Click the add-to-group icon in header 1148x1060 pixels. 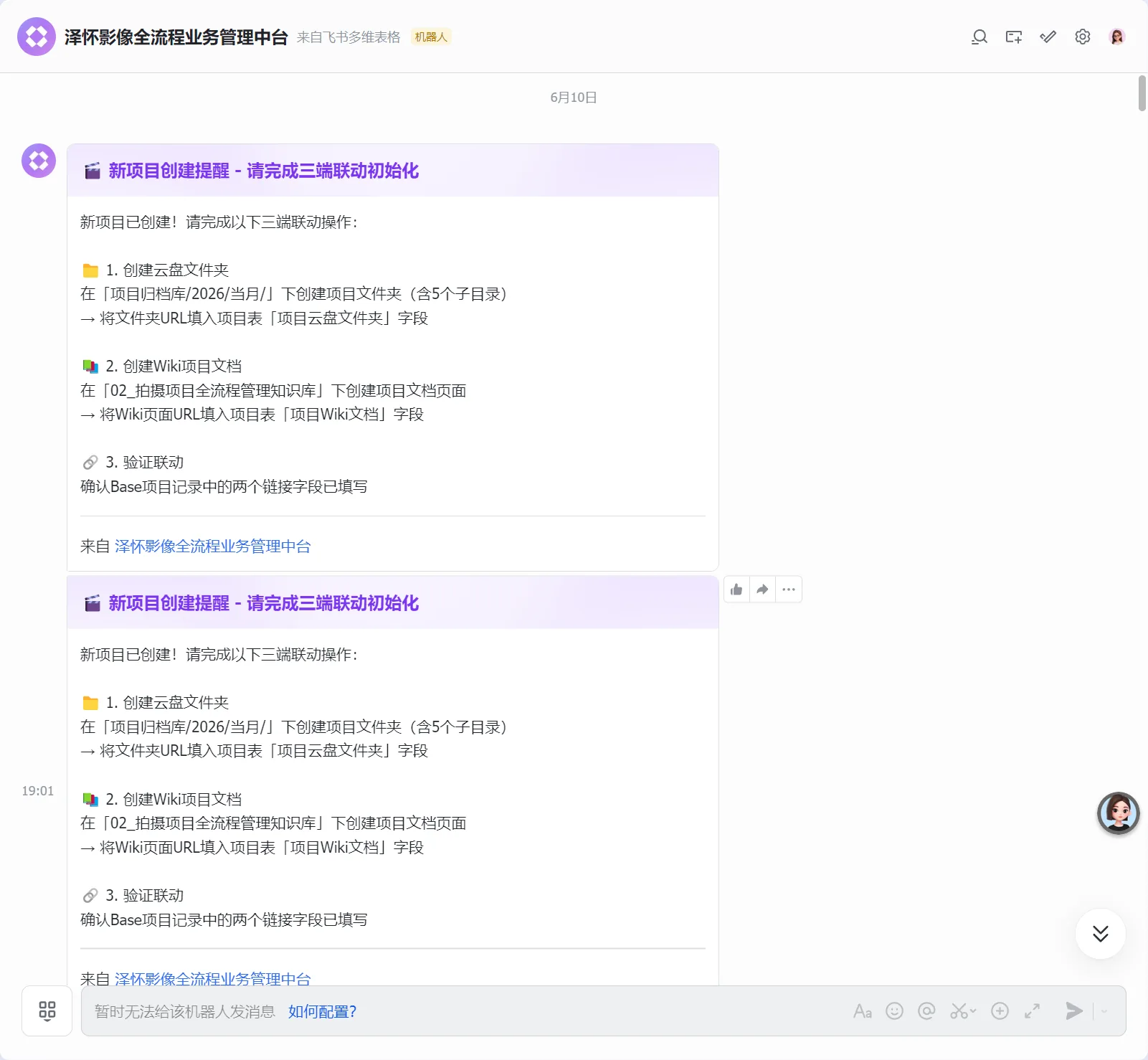[x=1013, y=37]
